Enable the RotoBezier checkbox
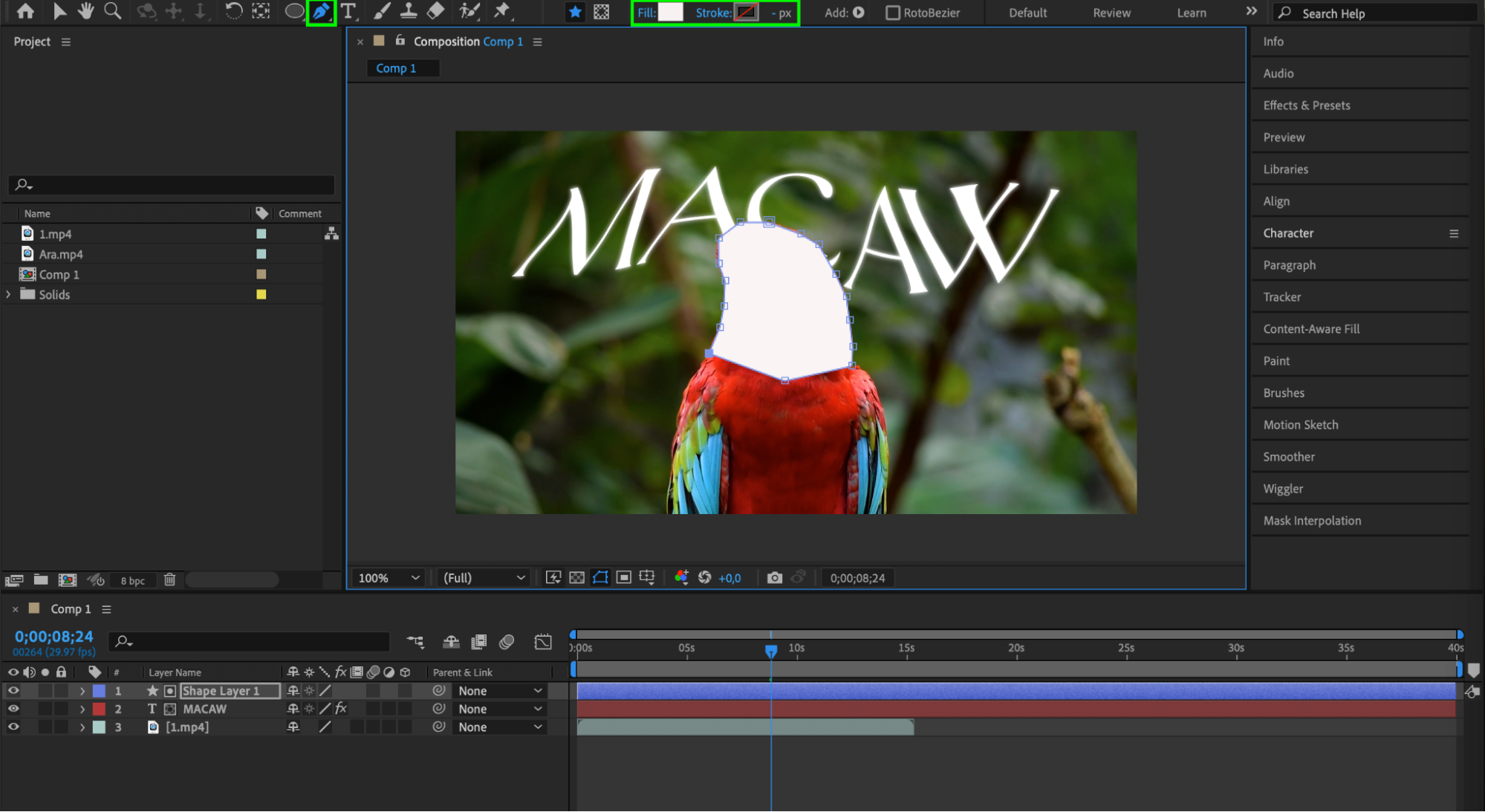The image size is (1485, 812). pos(893,13)
